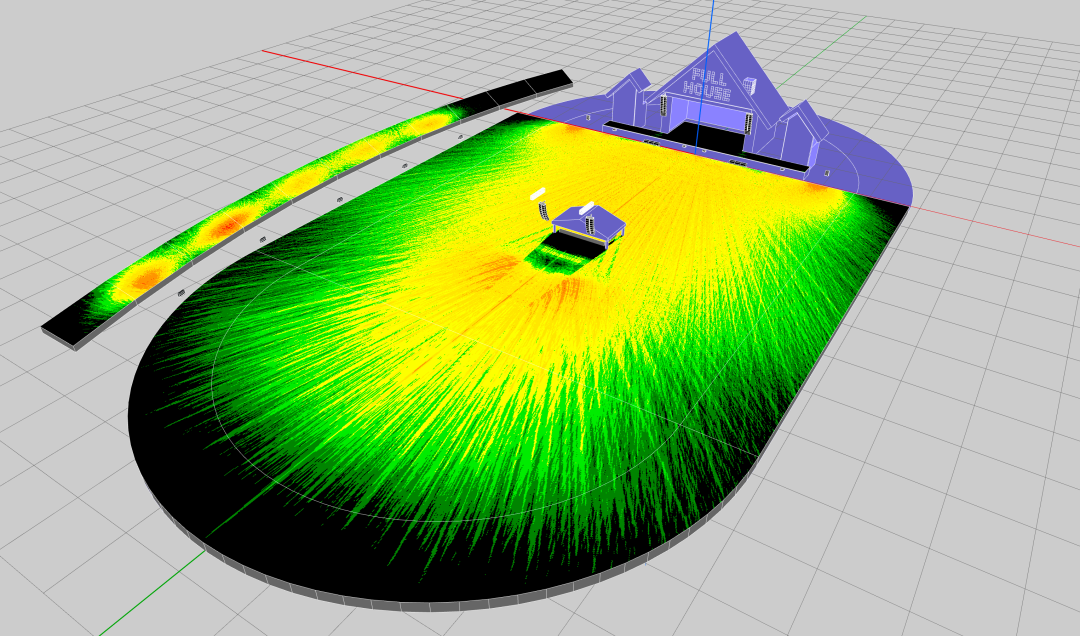Select the free-standing line array left of the audience tent

tap(543, 209)
